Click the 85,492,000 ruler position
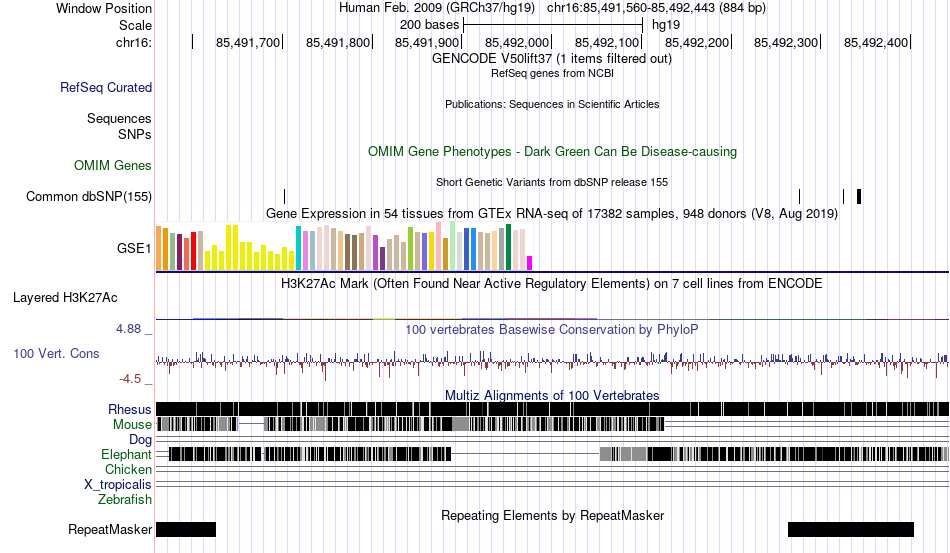The width and height of the screenshot is (950, 553). [517, 42]
